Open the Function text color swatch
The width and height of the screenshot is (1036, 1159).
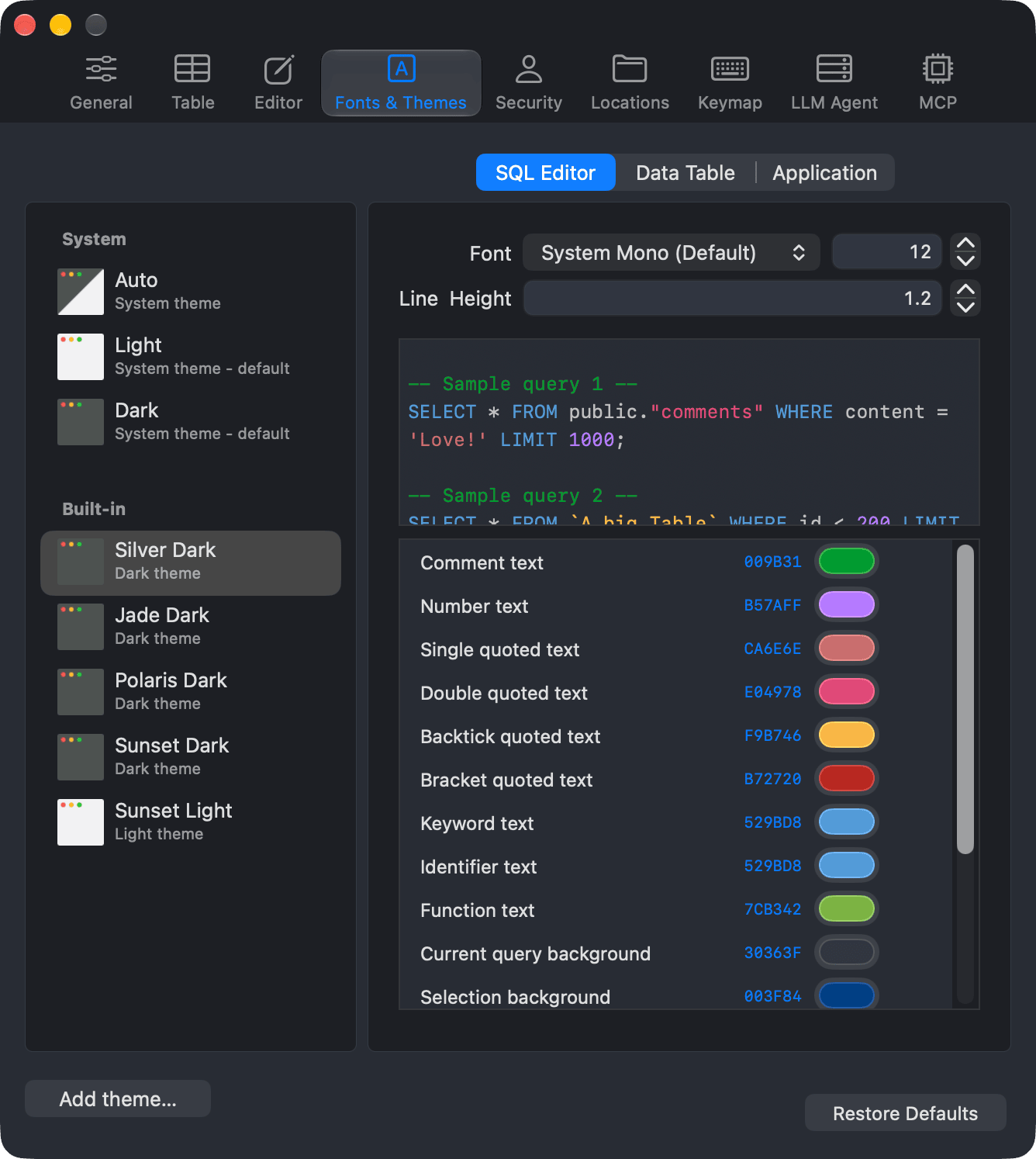click(x=847, y=909)
